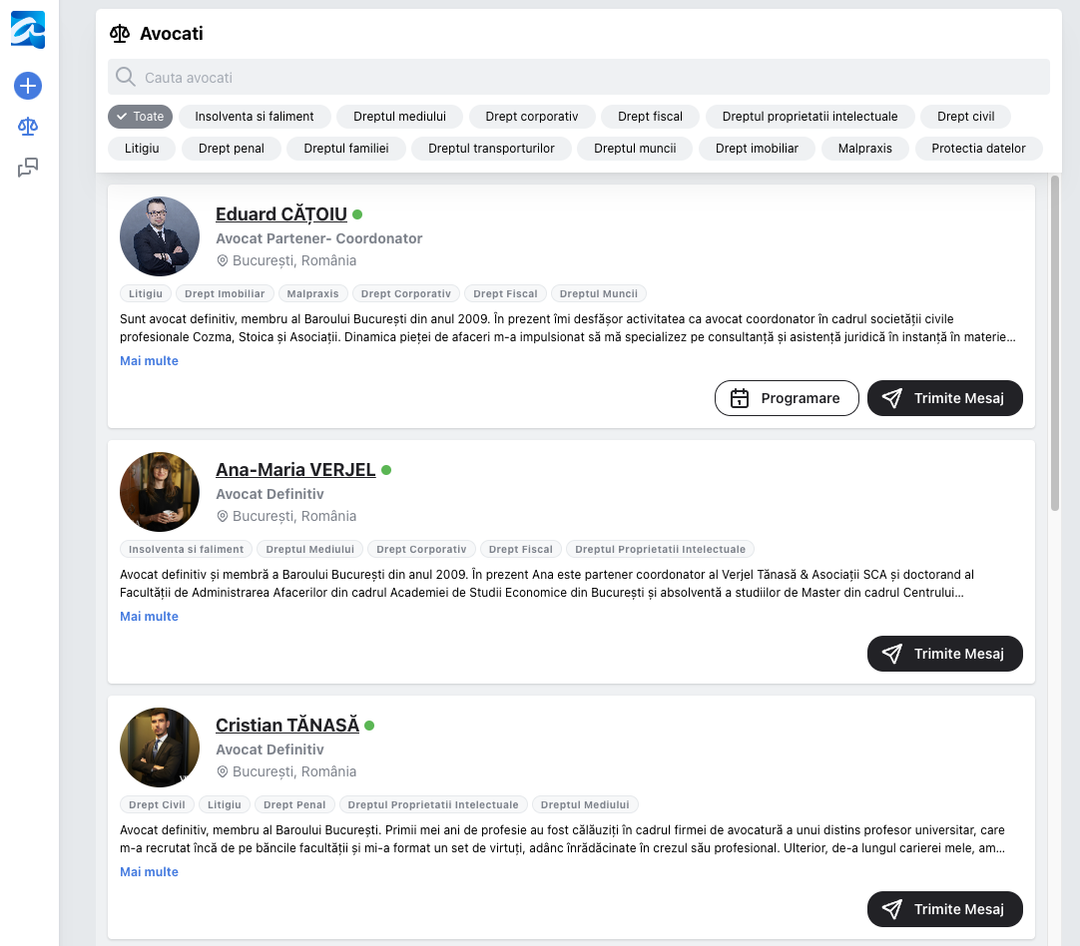The width and height of the screenshot is (1080, 946).
Task: Select the Protectia datelor filter chip
Action: (x=978, y=148)
